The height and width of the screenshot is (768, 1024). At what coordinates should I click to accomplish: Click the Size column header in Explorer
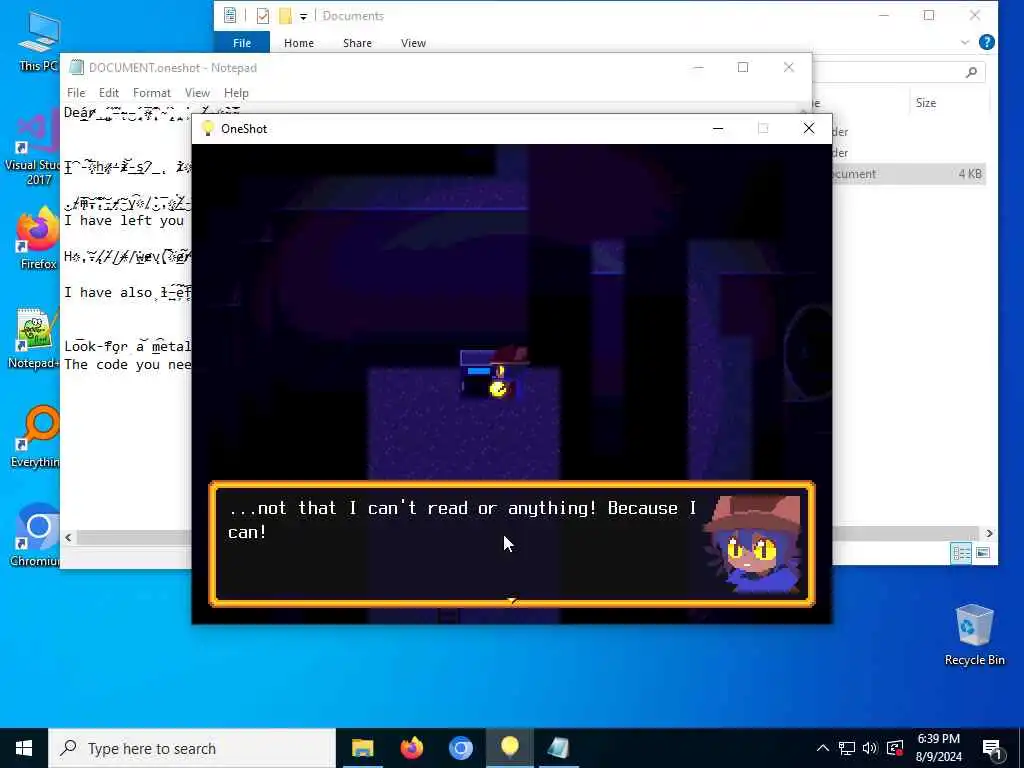925,103
